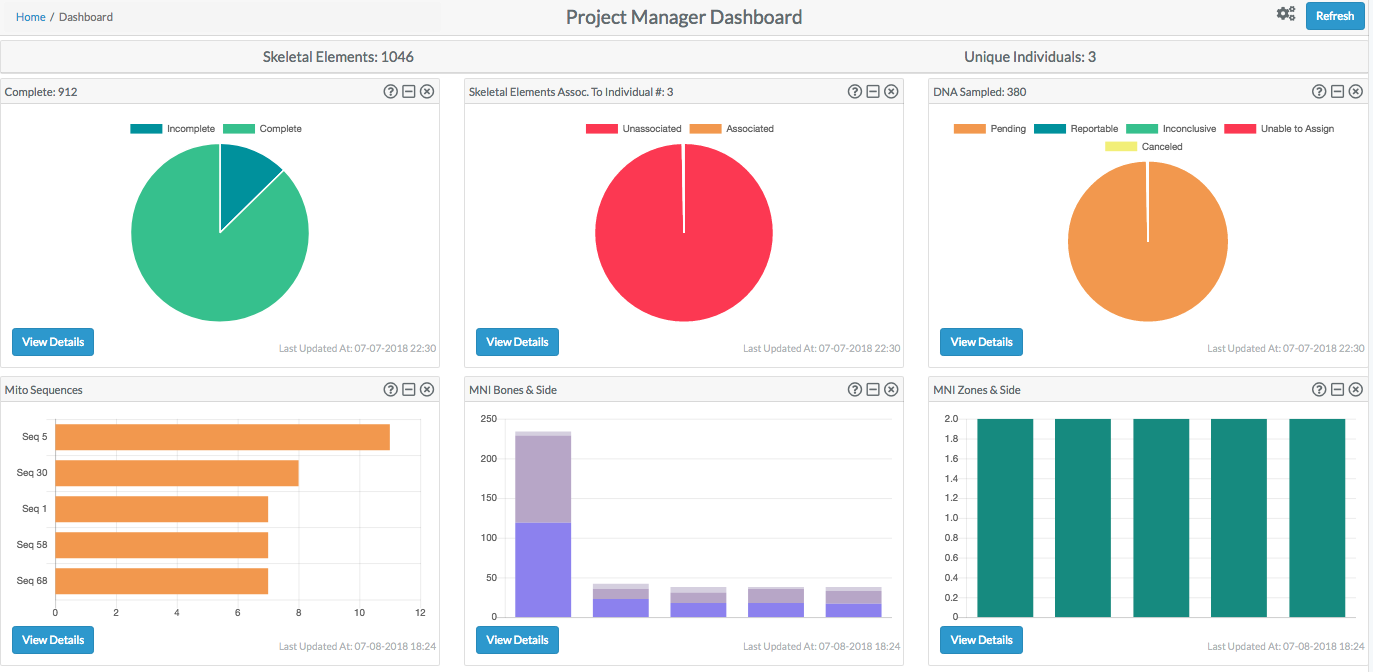Close the Skeletal Elements Assoc. panel
1373x672 pixels.
(891, 91)
